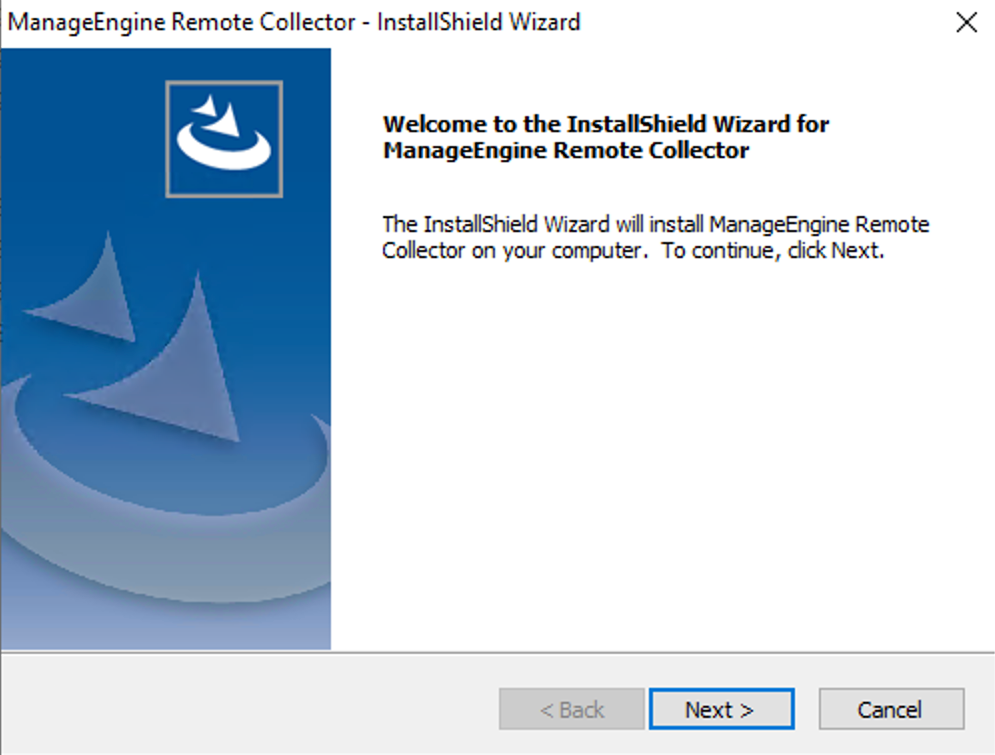Click "InstallShield Wizard" text in title bar
Image resolution: width=995 pixels, height=755 pixels.
(478, 22)
